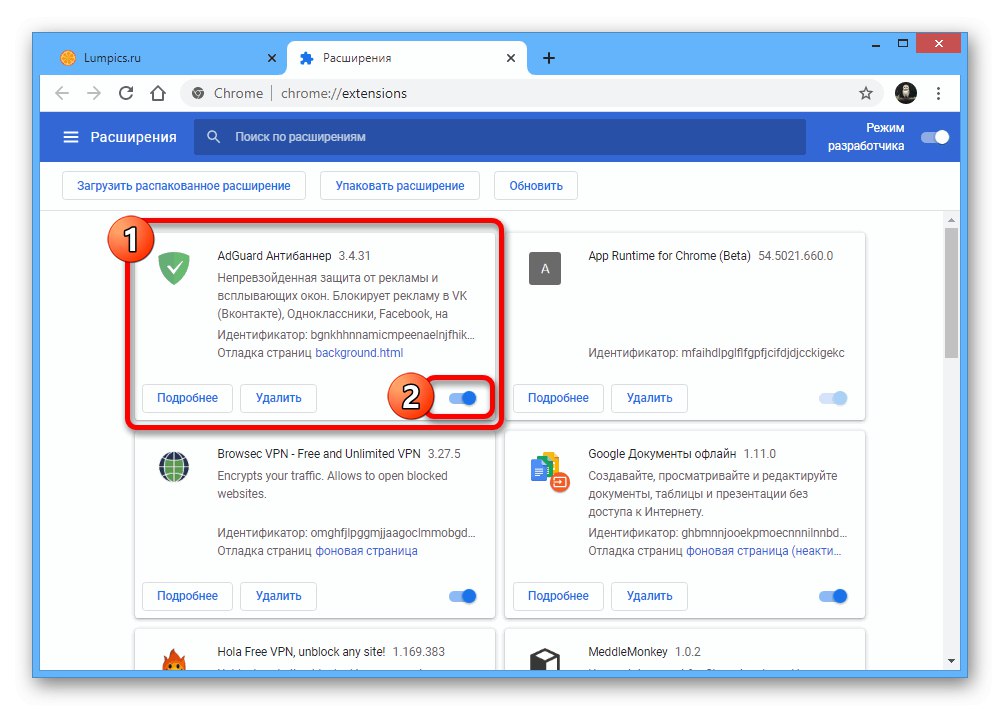Viewport: 1000px width, 710px height.
Task: Click the App Runtime gray A icon
Action: (545, 269)
